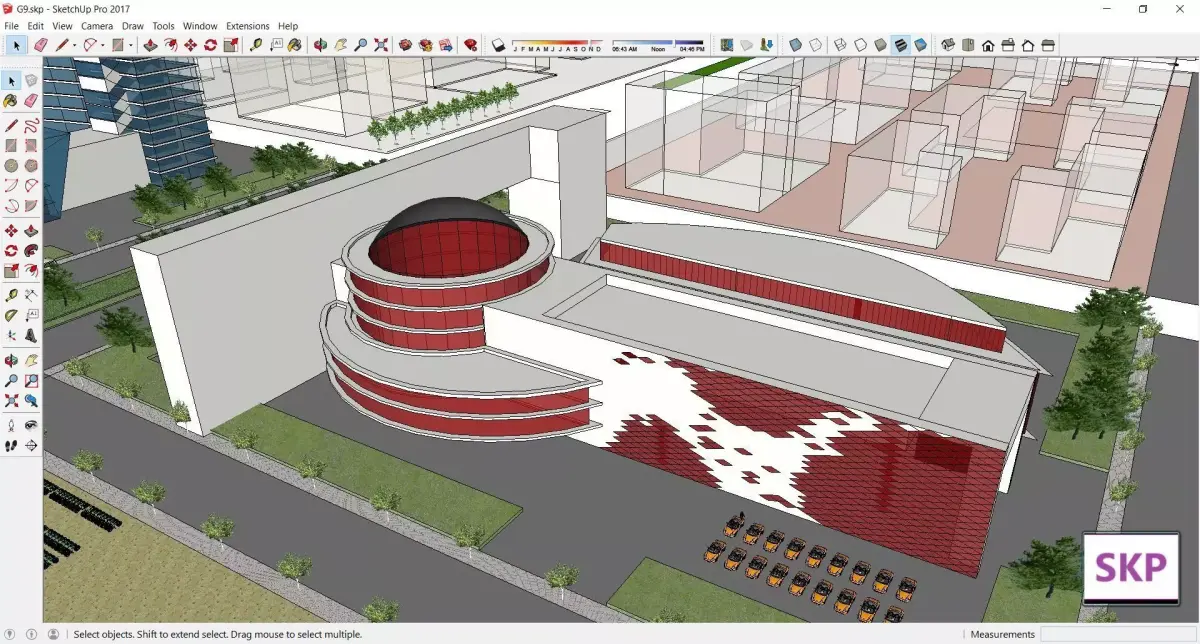Click the model credits status icon

click(32, 634)
